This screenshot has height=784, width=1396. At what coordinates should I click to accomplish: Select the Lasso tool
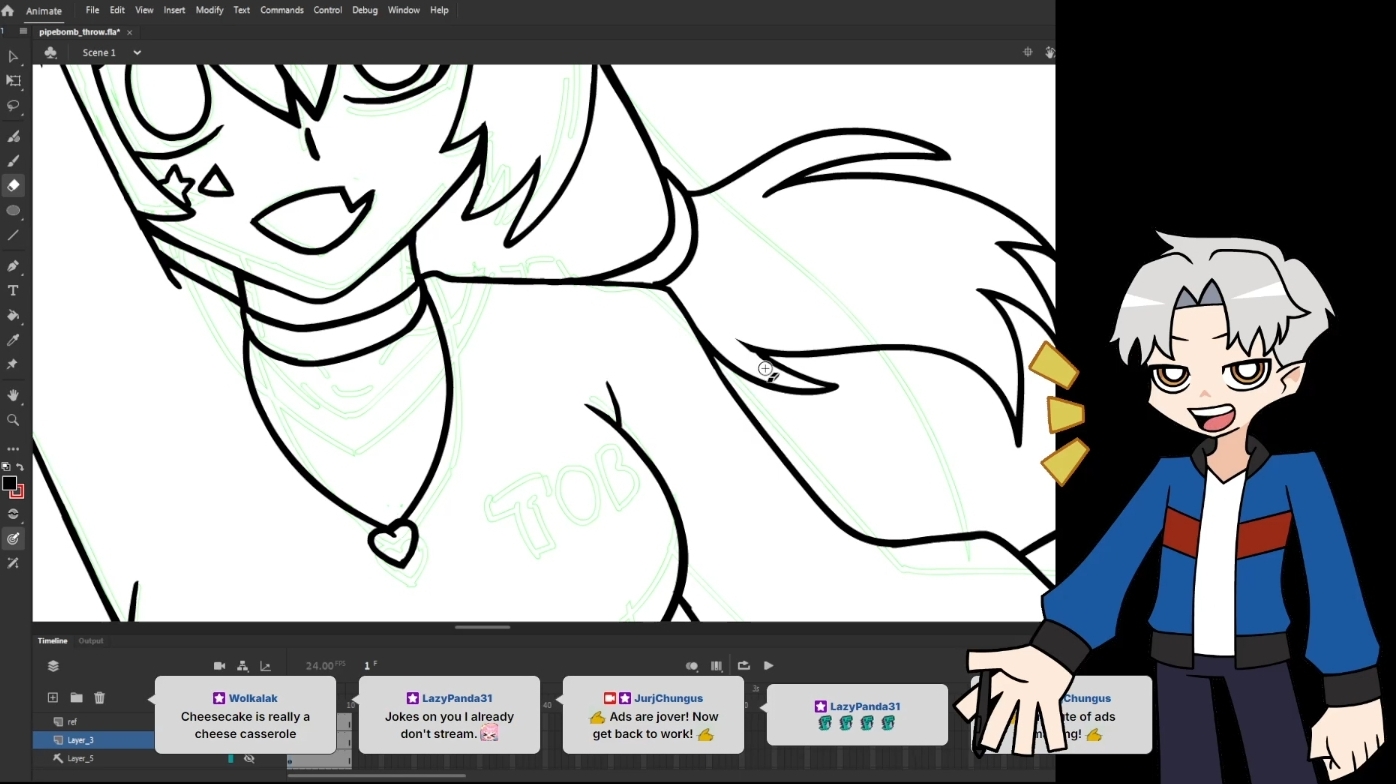coord(13,106)
